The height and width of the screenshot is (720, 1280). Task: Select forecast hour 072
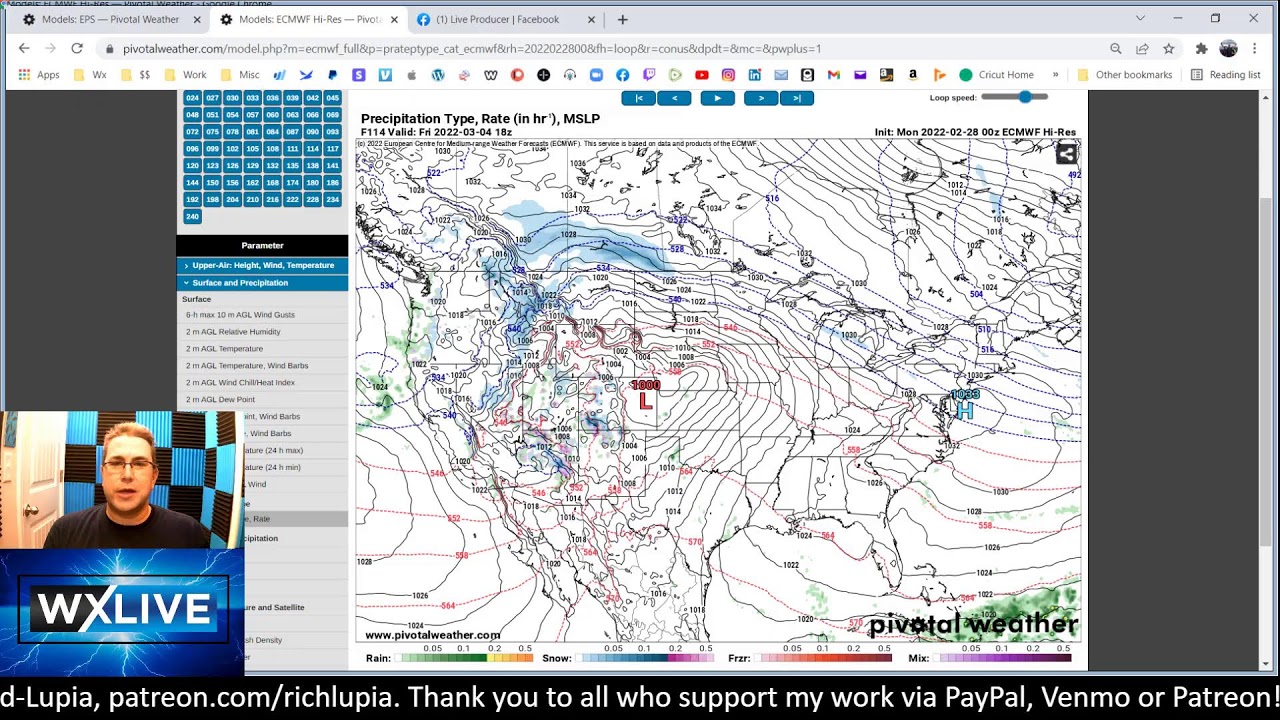point(192,132)
